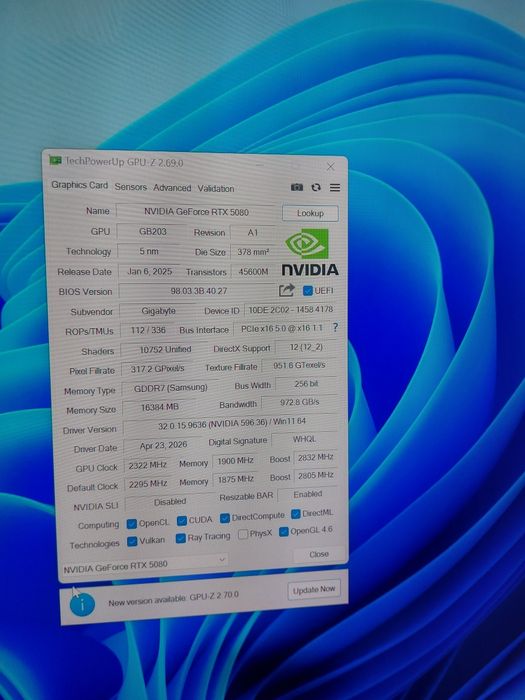Click the NVIDIA logo image
The image size is (525, 700).
[x=310, y=253]
